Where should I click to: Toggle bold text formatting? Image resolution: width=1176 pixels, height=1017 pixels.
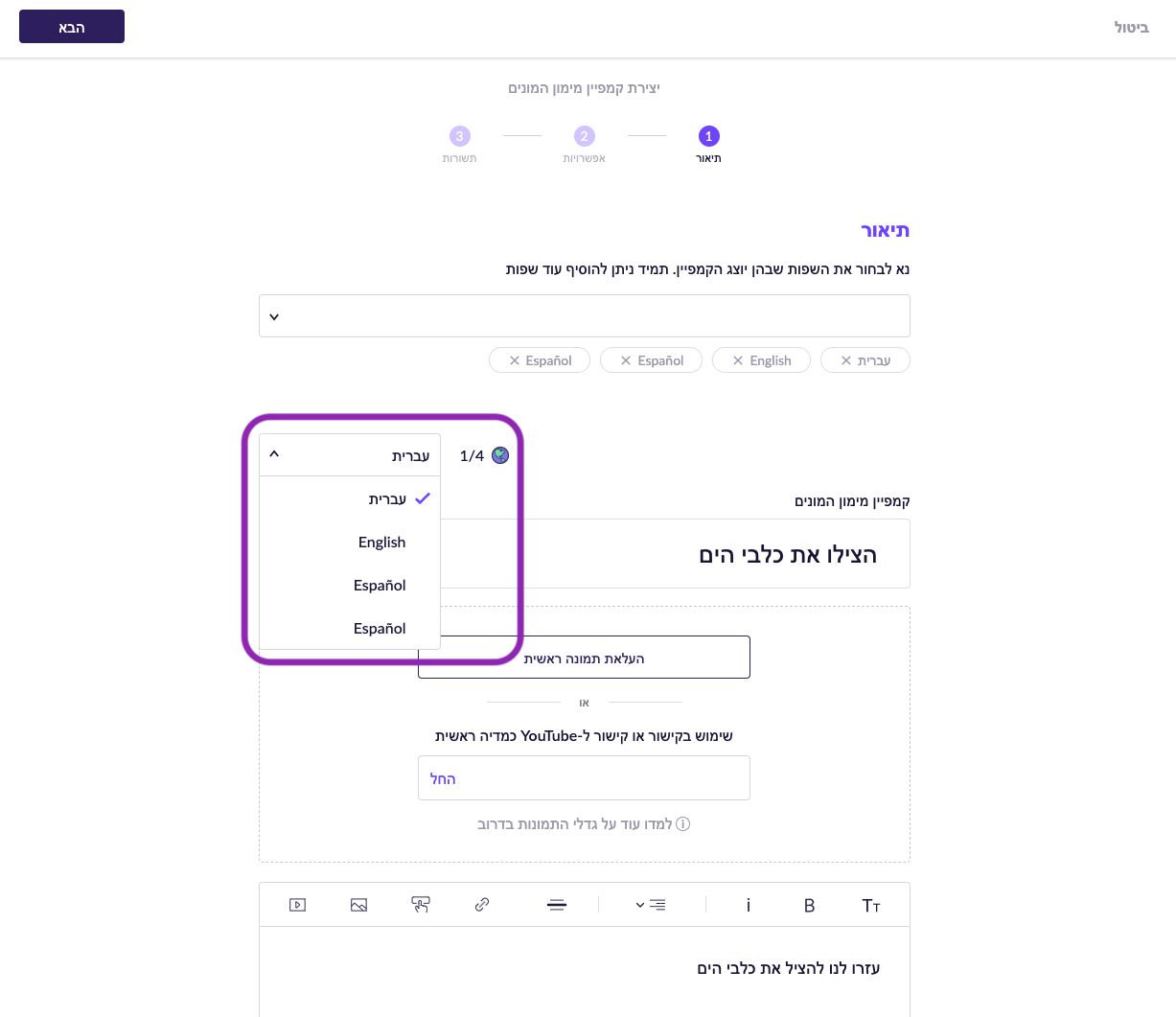pos(809,905)
